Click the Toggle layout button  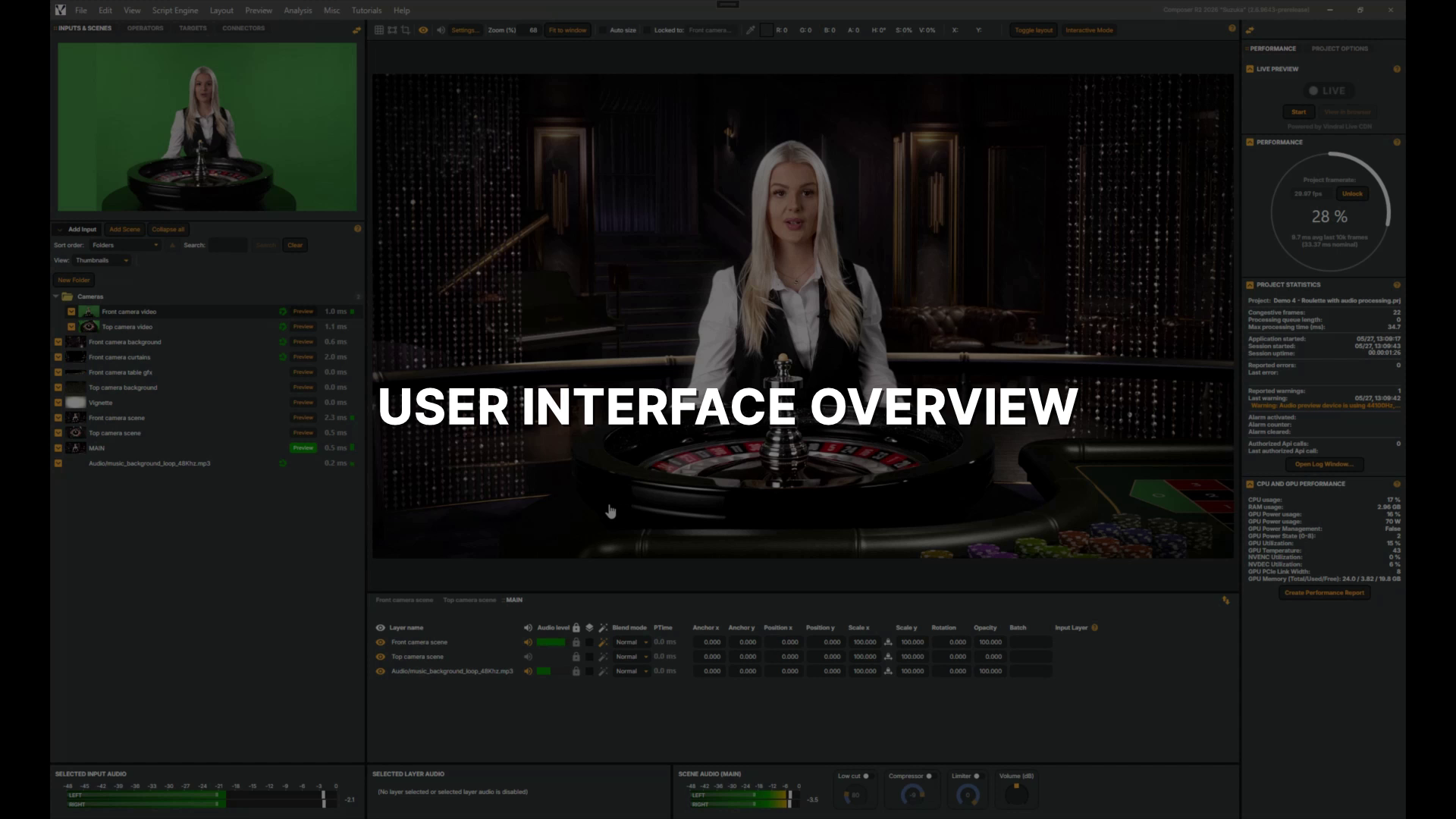(x=1034, y=30)
